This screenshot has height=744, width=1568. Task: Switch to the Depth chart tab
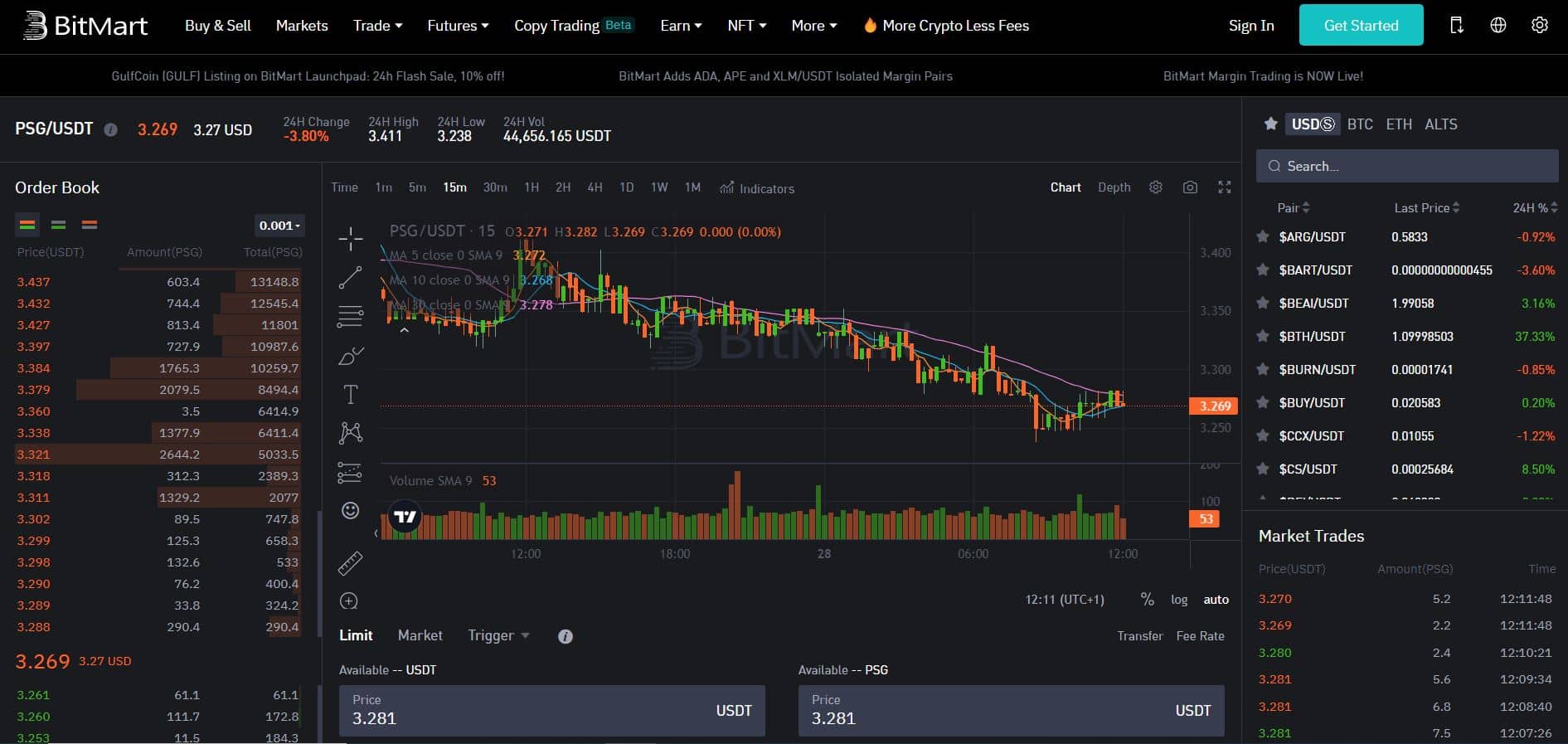point(1114,187)
